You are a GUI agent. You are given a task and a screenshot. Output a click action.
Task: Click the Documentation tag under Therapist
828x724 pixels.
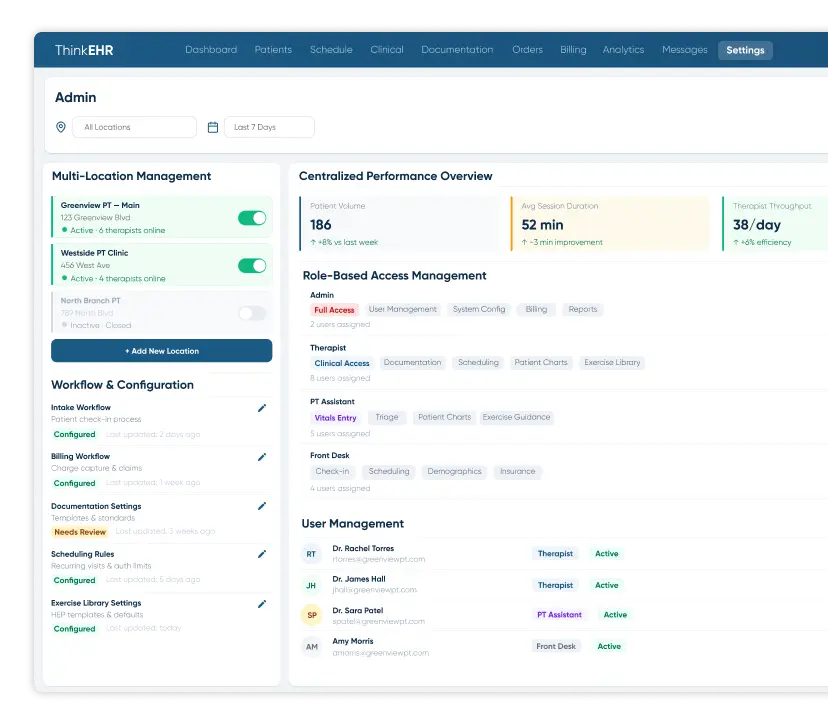412,363
